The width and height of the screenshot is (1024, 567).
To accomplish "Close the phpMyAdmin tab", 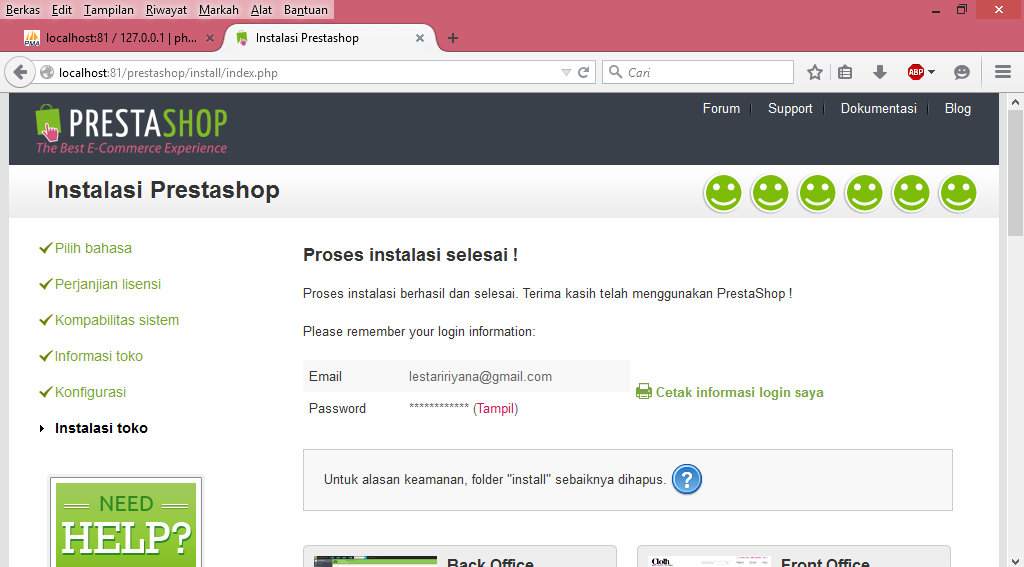I will [210, 38].
